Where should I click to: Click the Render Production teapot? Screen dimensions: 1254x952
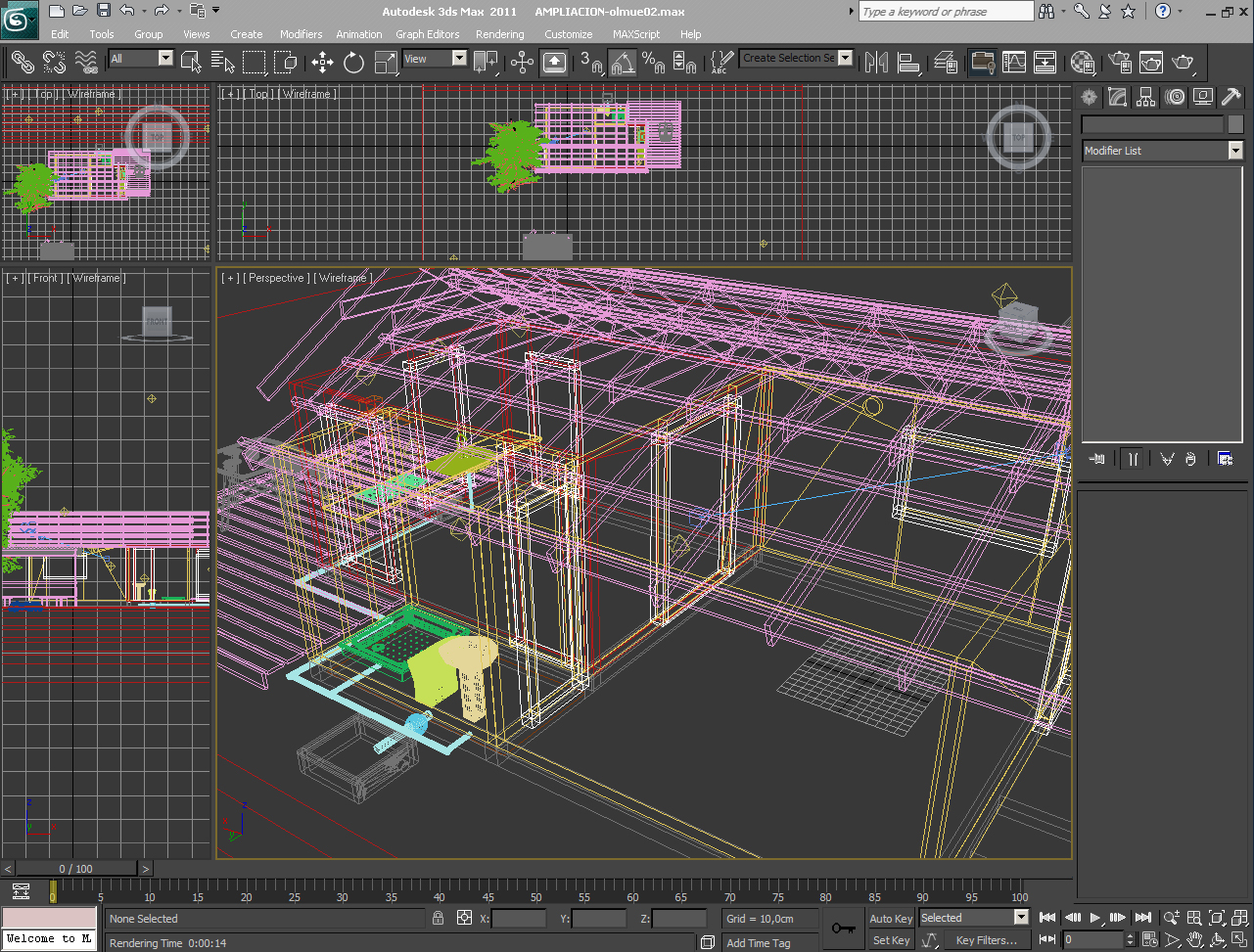pyautogui.click(x=1184, y=63)
